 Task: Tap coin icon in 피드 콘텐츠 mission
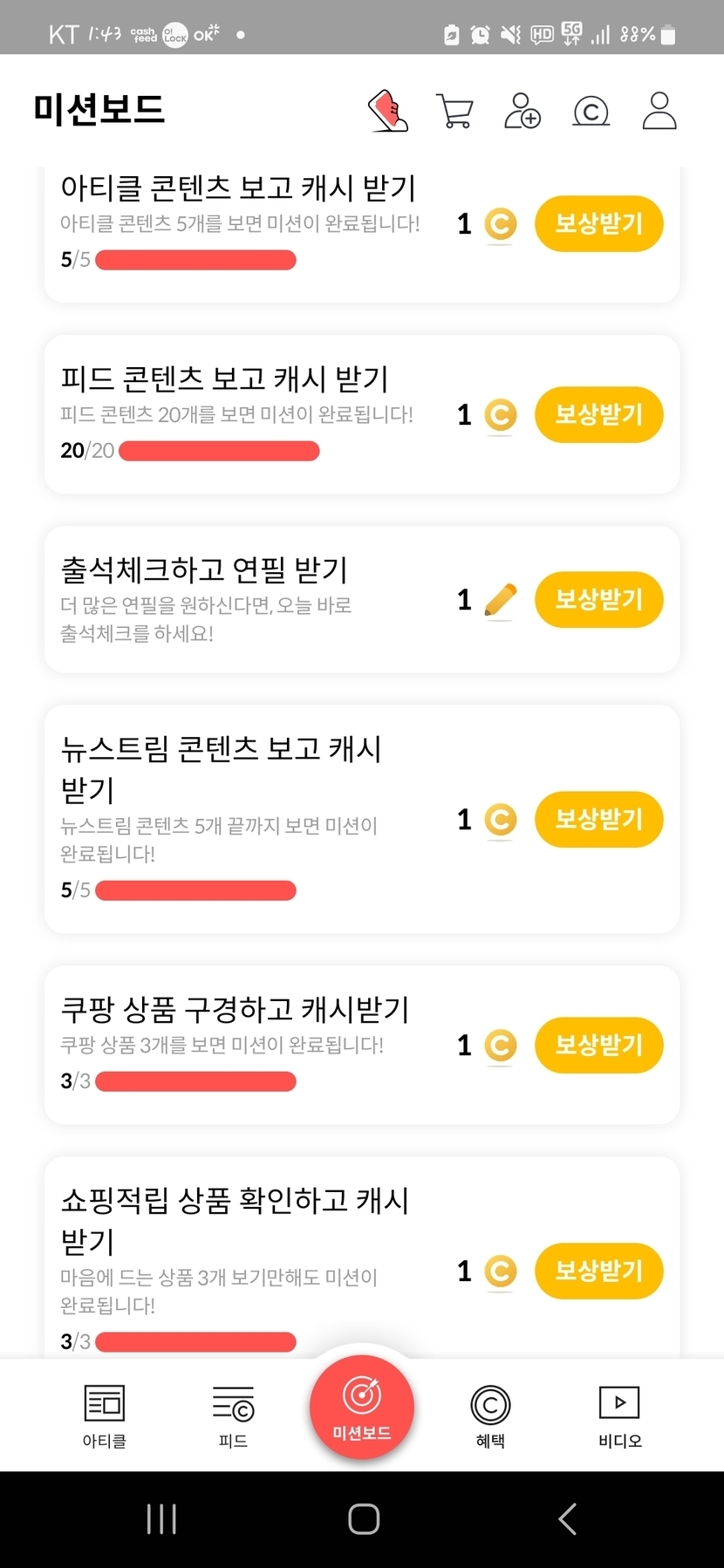500,414
